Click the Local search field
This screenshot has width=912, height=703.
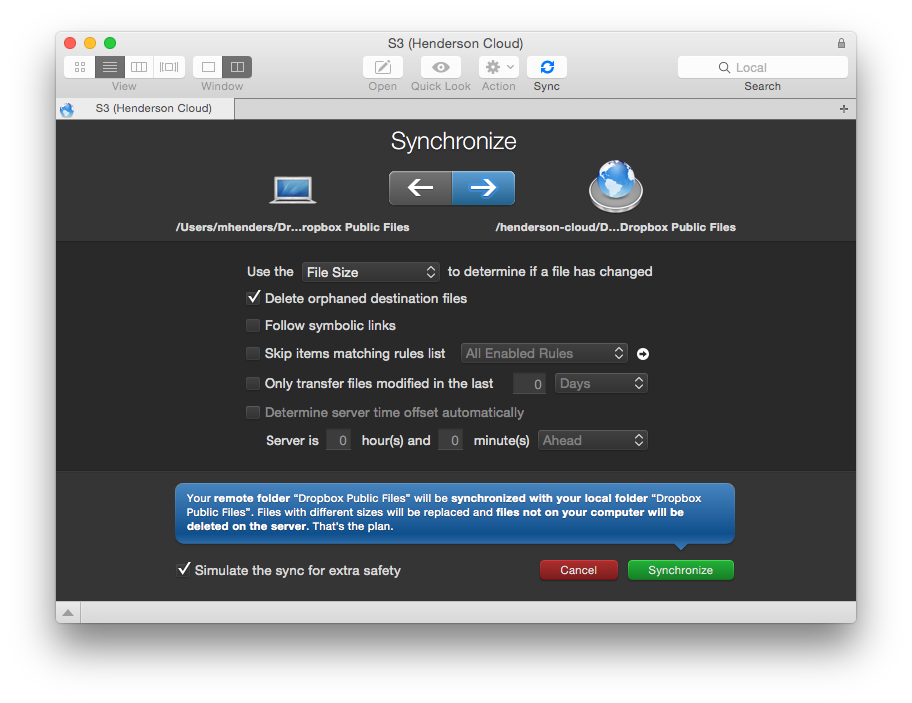pyautogui.click(x=763, y=67)
